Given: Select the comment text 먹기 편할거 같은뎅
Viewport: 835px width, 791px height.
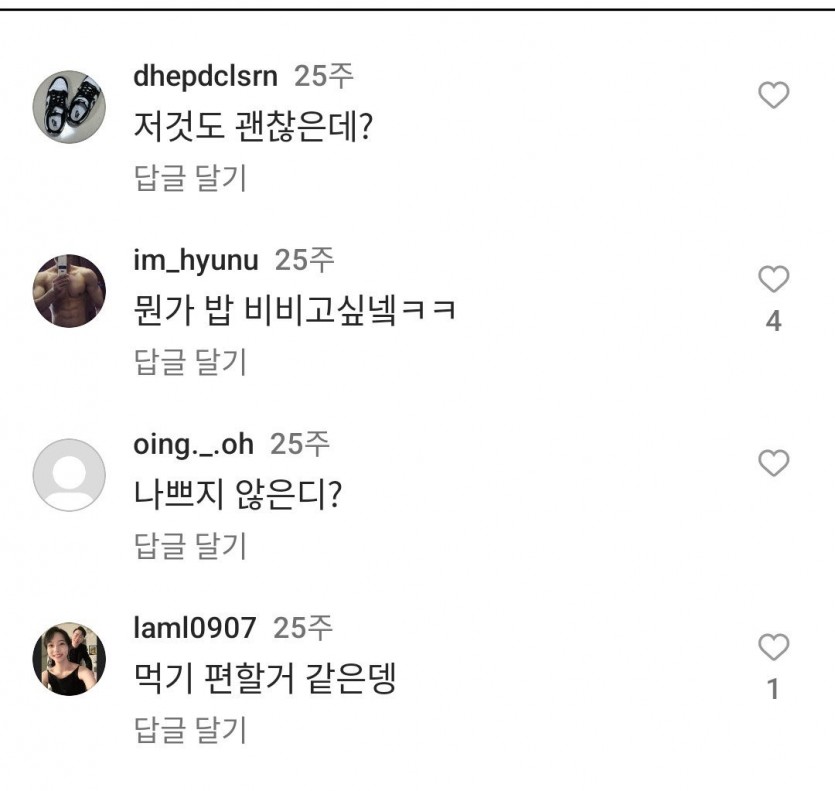Looking at the screenshot, I should point(265,679).
